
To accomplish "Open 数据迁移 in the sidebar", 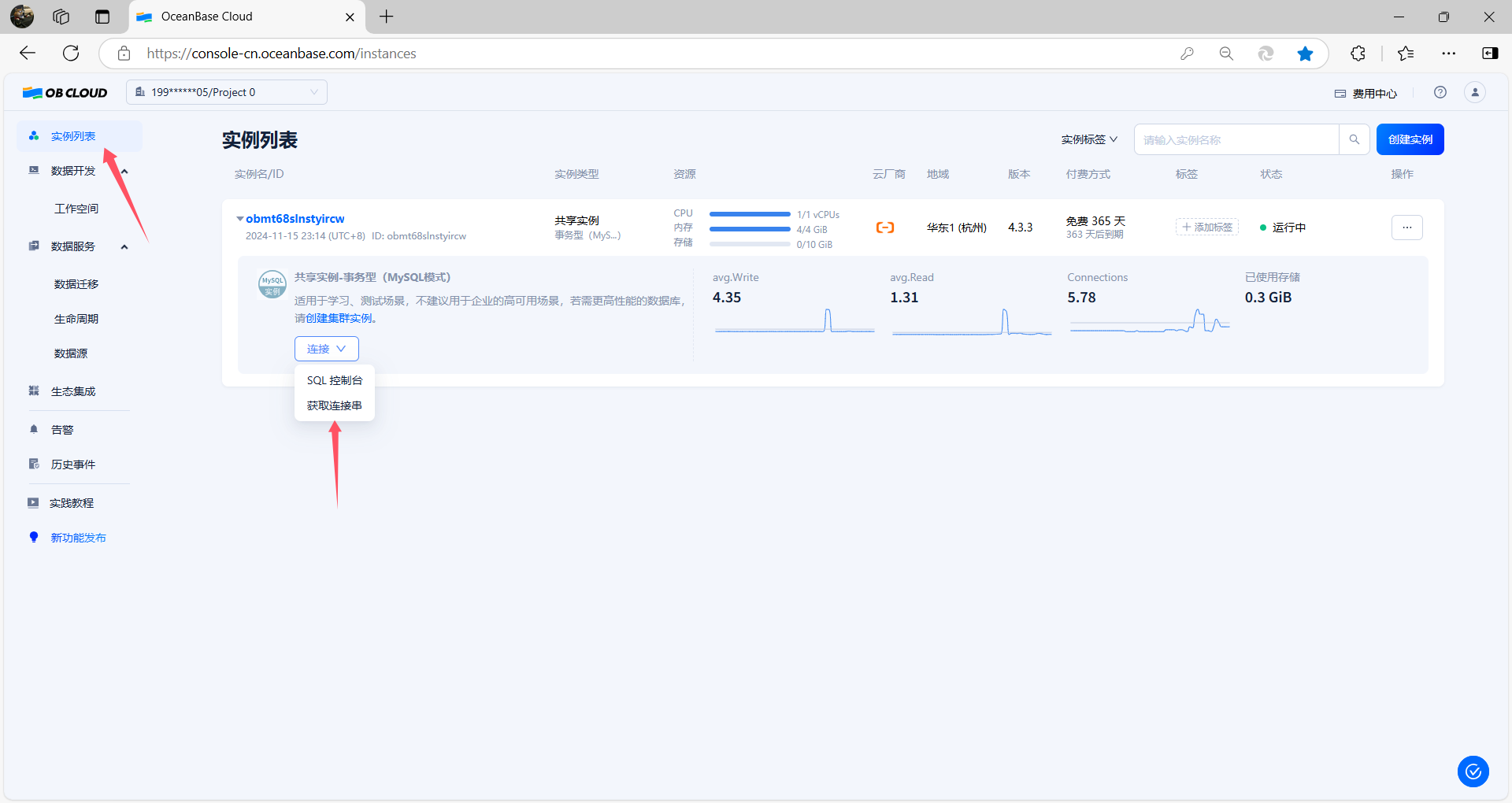I will [x=76, y=284].
